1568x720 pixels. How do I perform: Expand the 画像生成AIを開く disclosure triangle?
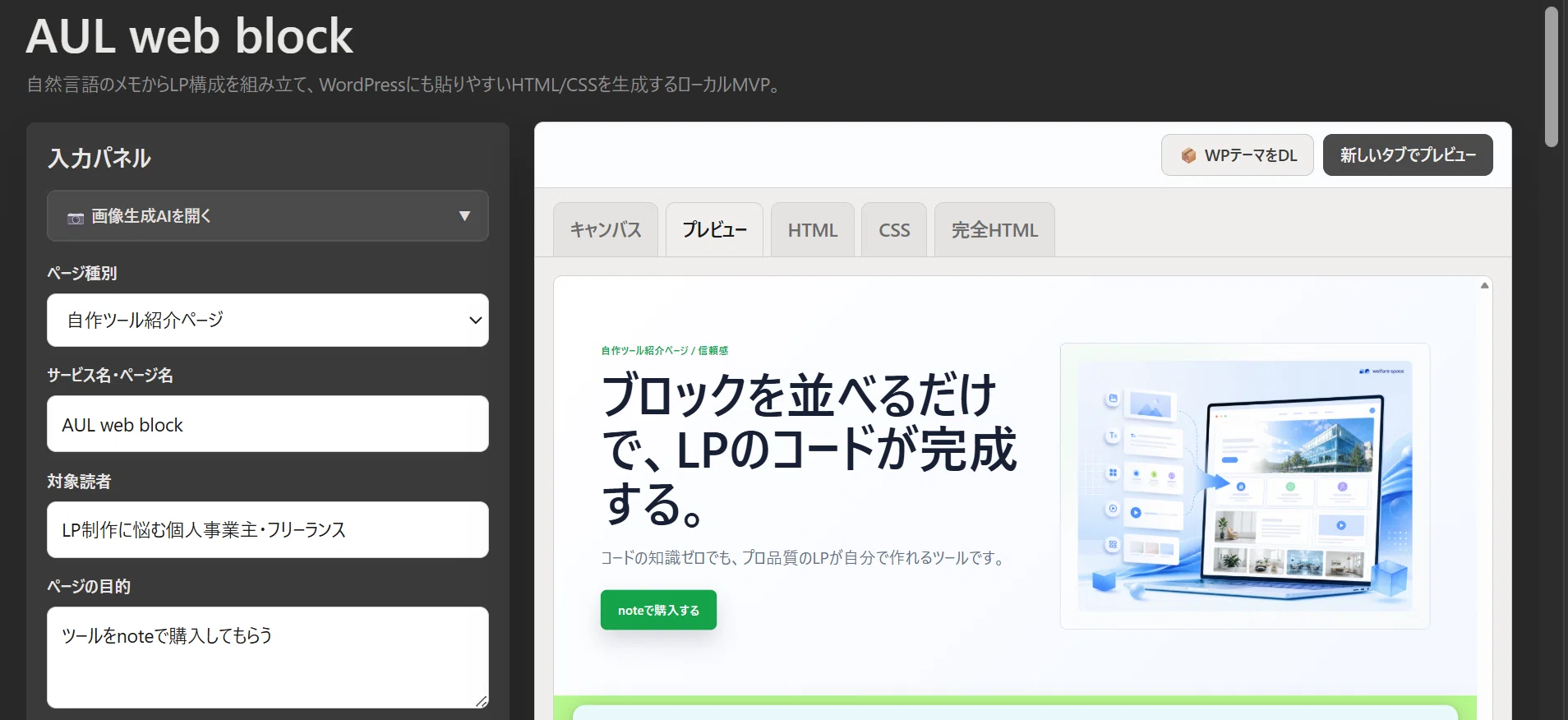pyautogui.click(x=464, y=216)
